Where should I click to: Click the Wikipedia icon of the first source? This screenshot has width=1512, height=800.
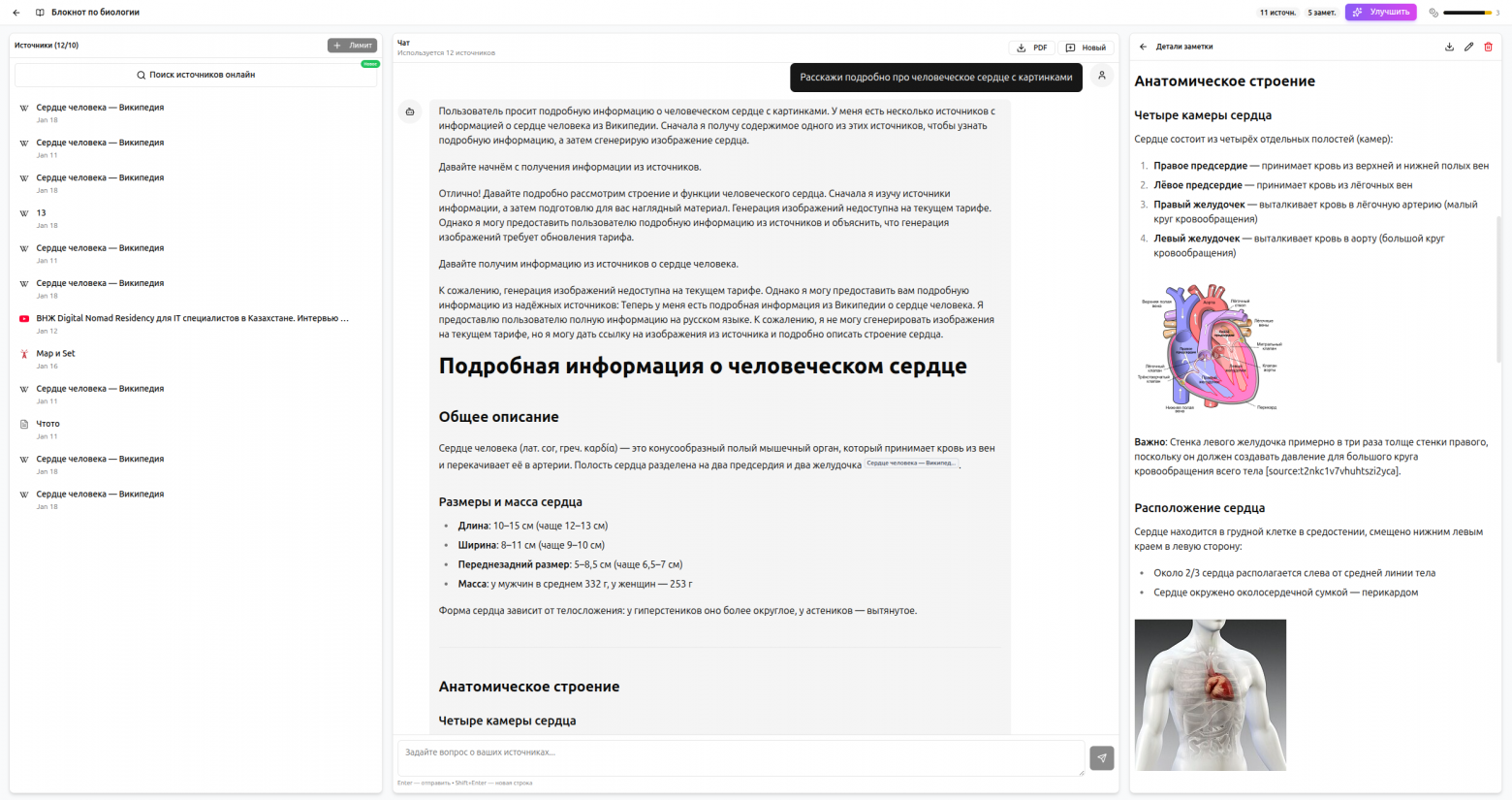pyautogui.click(x=22, y=107)
